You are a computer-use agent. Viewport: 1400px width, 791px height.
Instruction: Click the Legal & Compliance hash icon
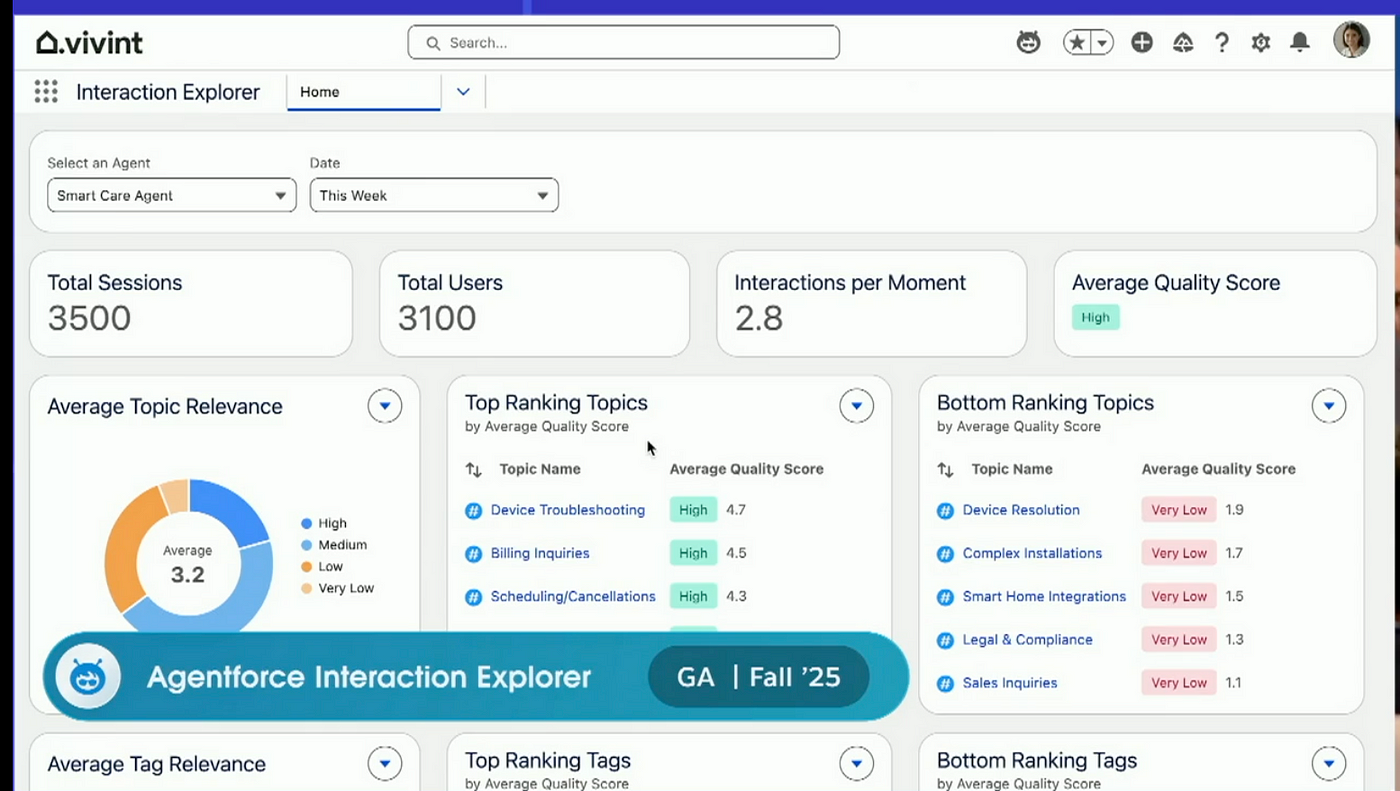tap(945, 640)
